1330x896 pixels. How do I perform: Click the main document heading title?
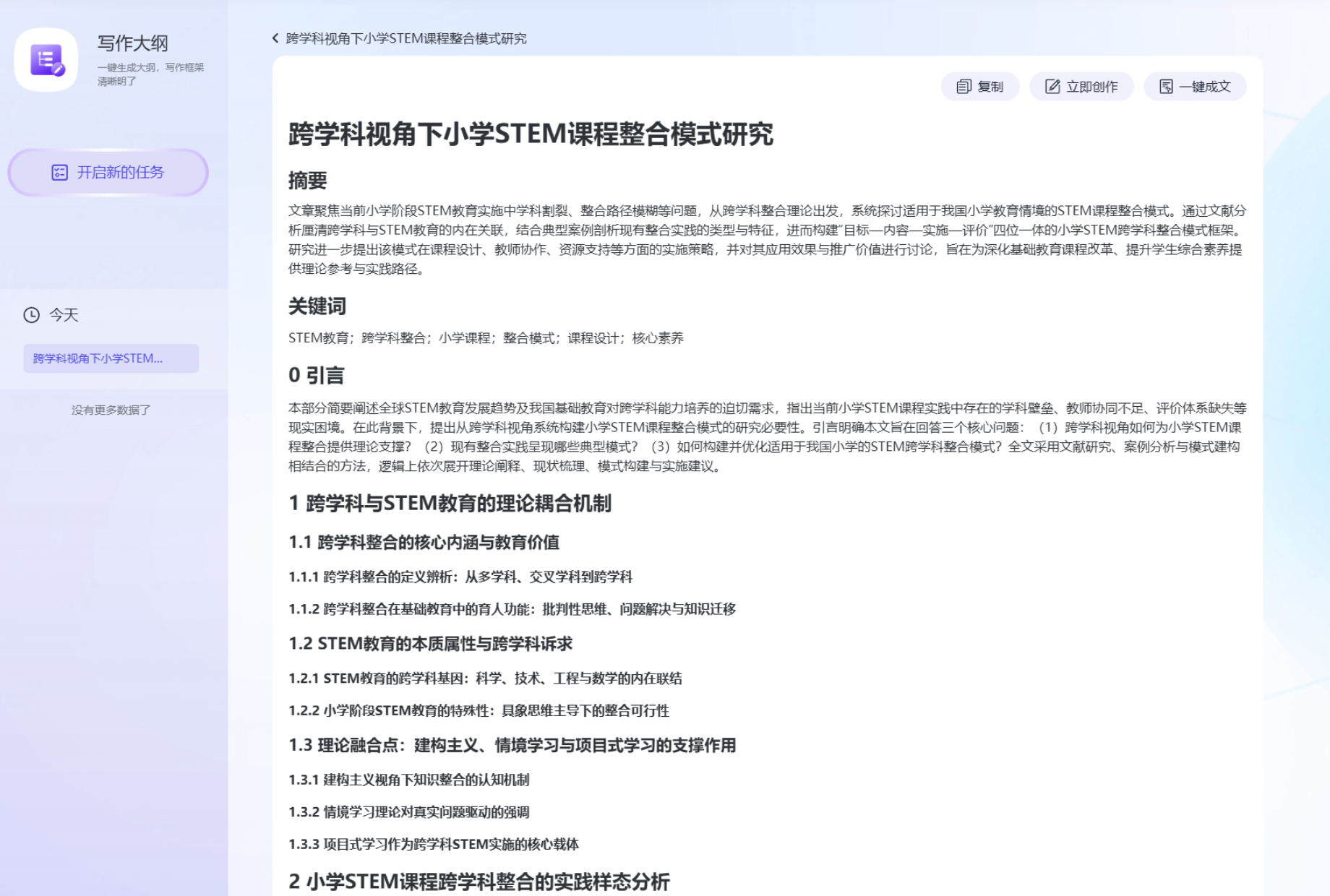tap(531, 134)
